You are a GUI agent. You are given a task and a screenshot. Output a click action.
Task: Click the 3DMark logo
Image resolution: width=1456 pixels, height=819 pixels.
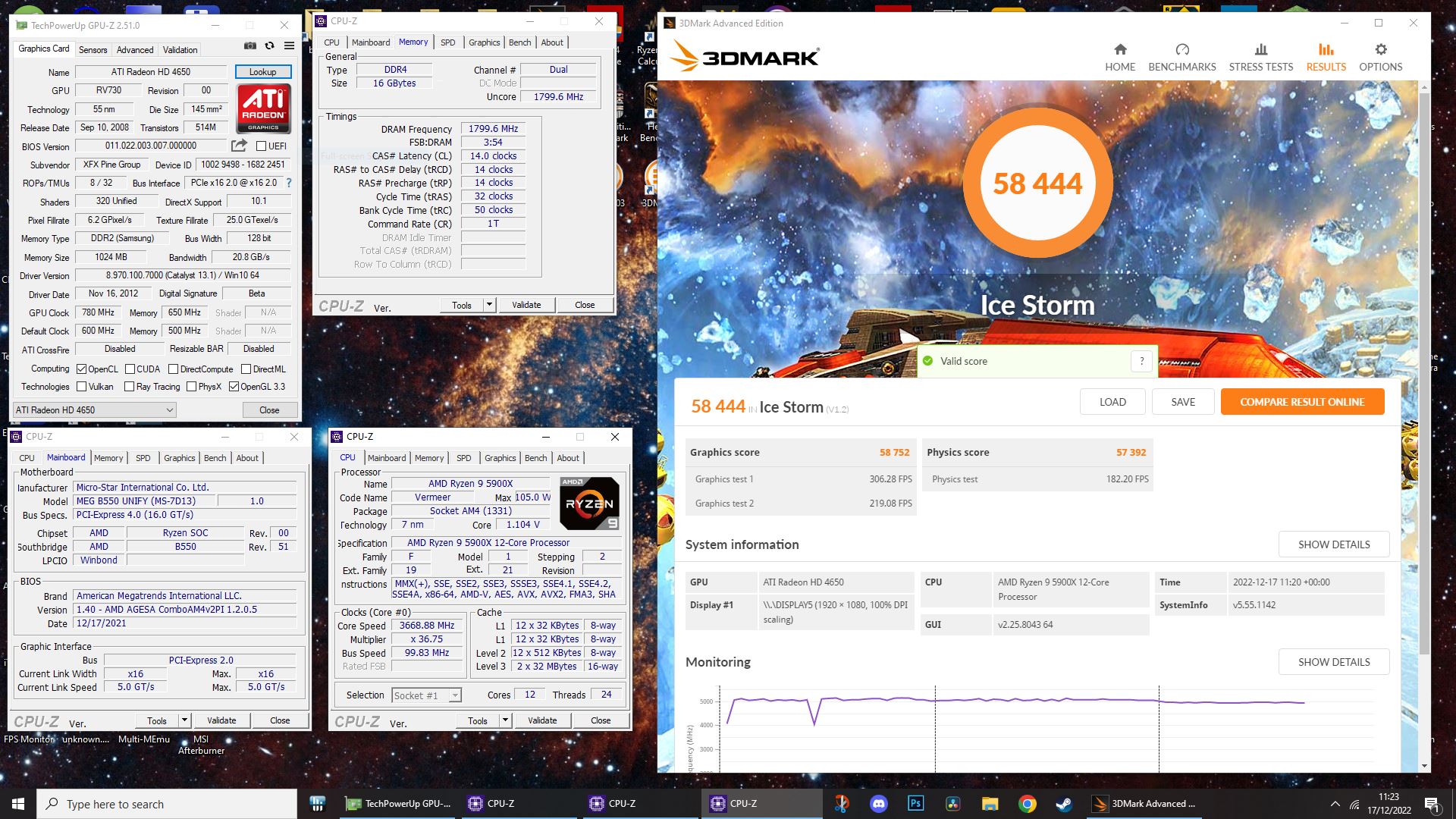tap(745, 57)
